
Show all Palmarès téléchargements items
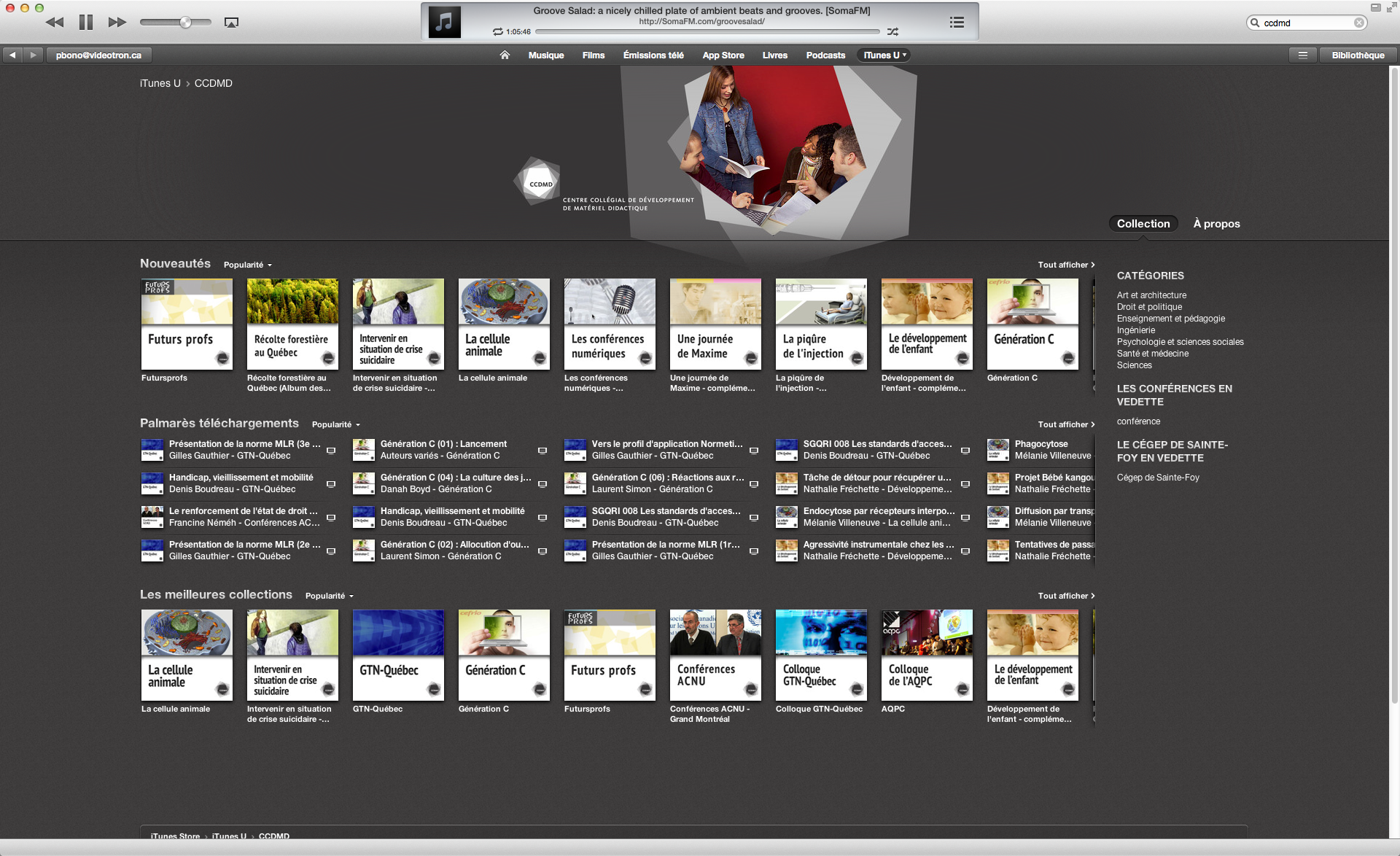1066,424
